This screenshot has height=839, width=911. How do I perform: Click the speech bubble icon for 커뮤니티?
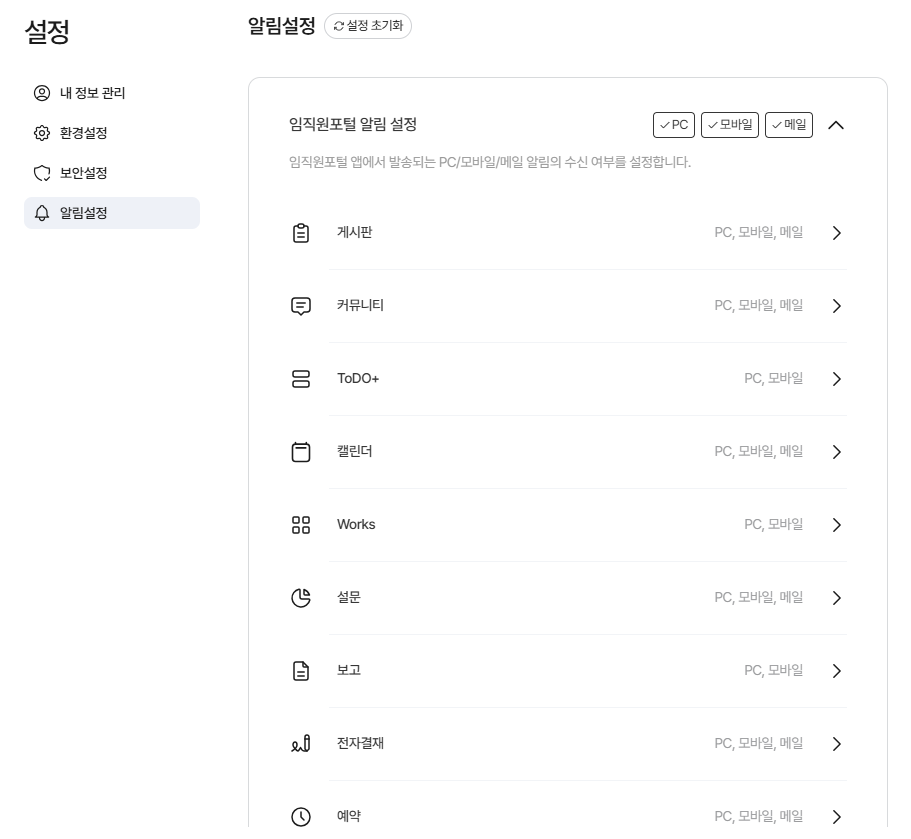click(301, 306)
